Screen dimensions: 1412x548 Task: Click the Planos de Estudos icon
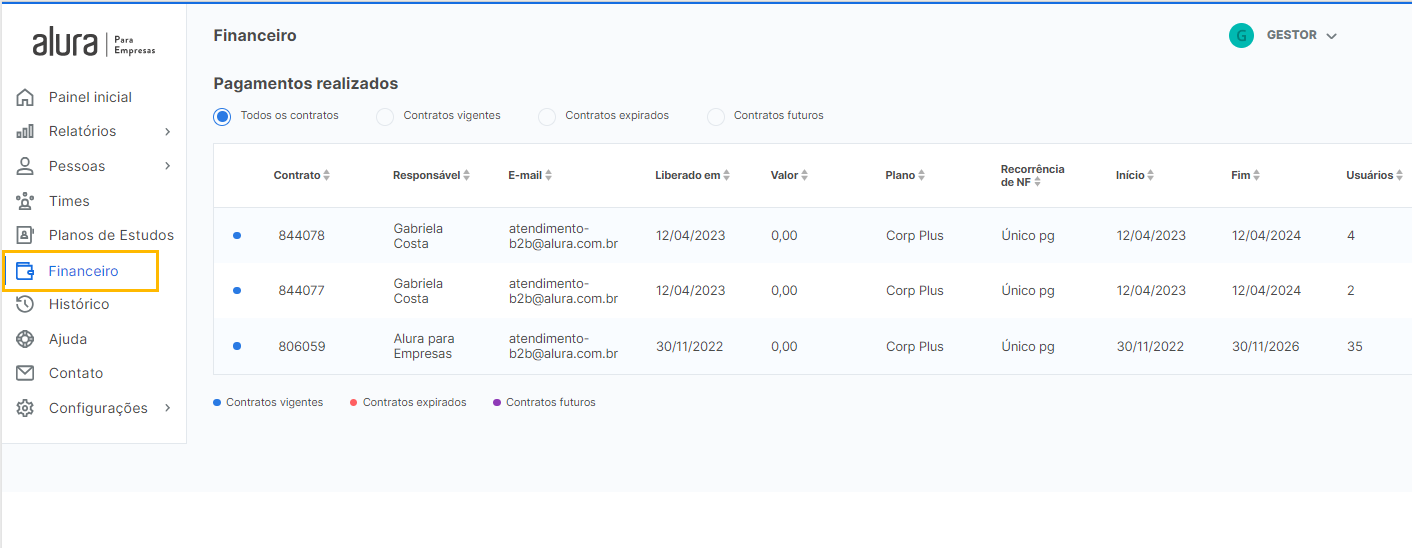pos(25,235)
